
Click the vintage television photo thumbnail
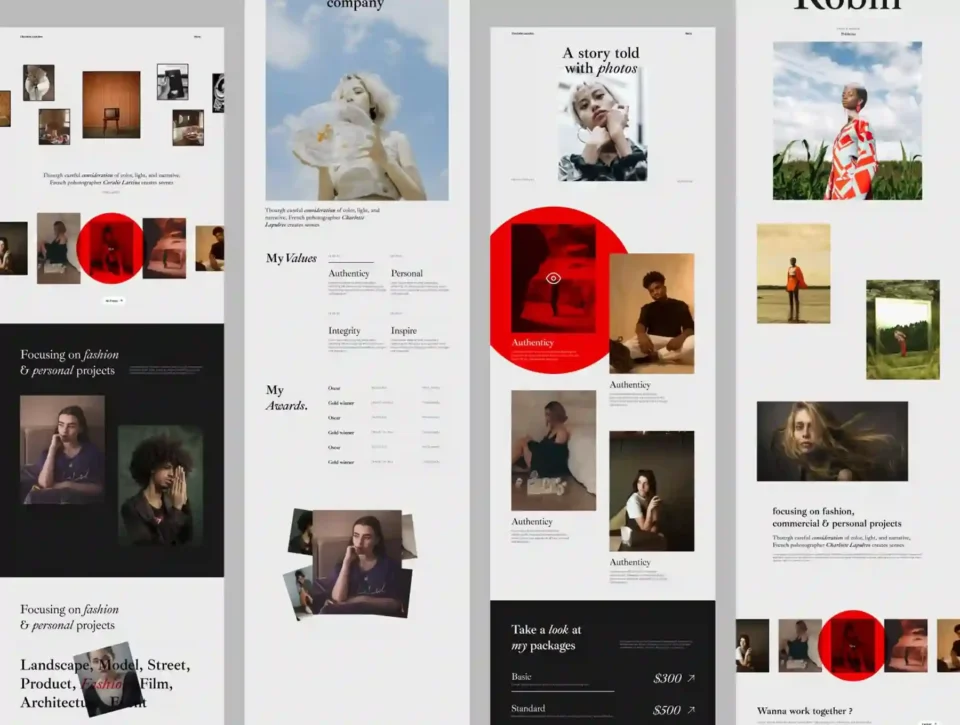pos(111,104)
